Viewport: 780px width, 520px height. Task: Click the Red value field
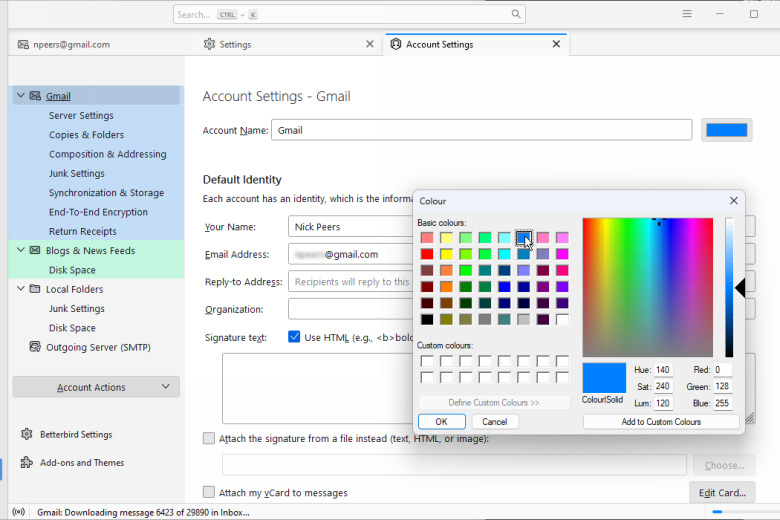(722, 370)
